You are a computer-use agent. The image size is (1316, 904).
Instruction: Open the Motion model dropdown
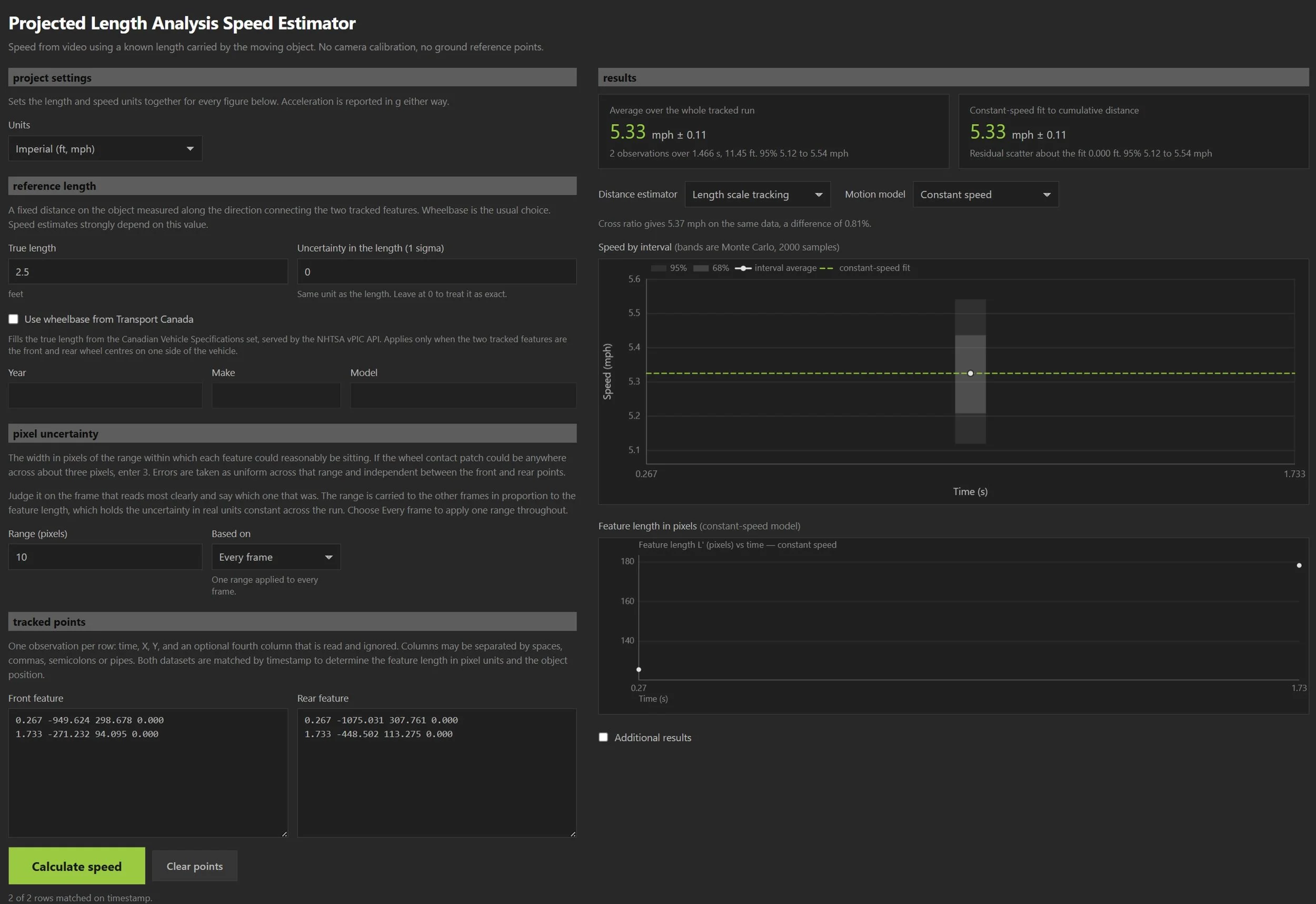[985, 194]
